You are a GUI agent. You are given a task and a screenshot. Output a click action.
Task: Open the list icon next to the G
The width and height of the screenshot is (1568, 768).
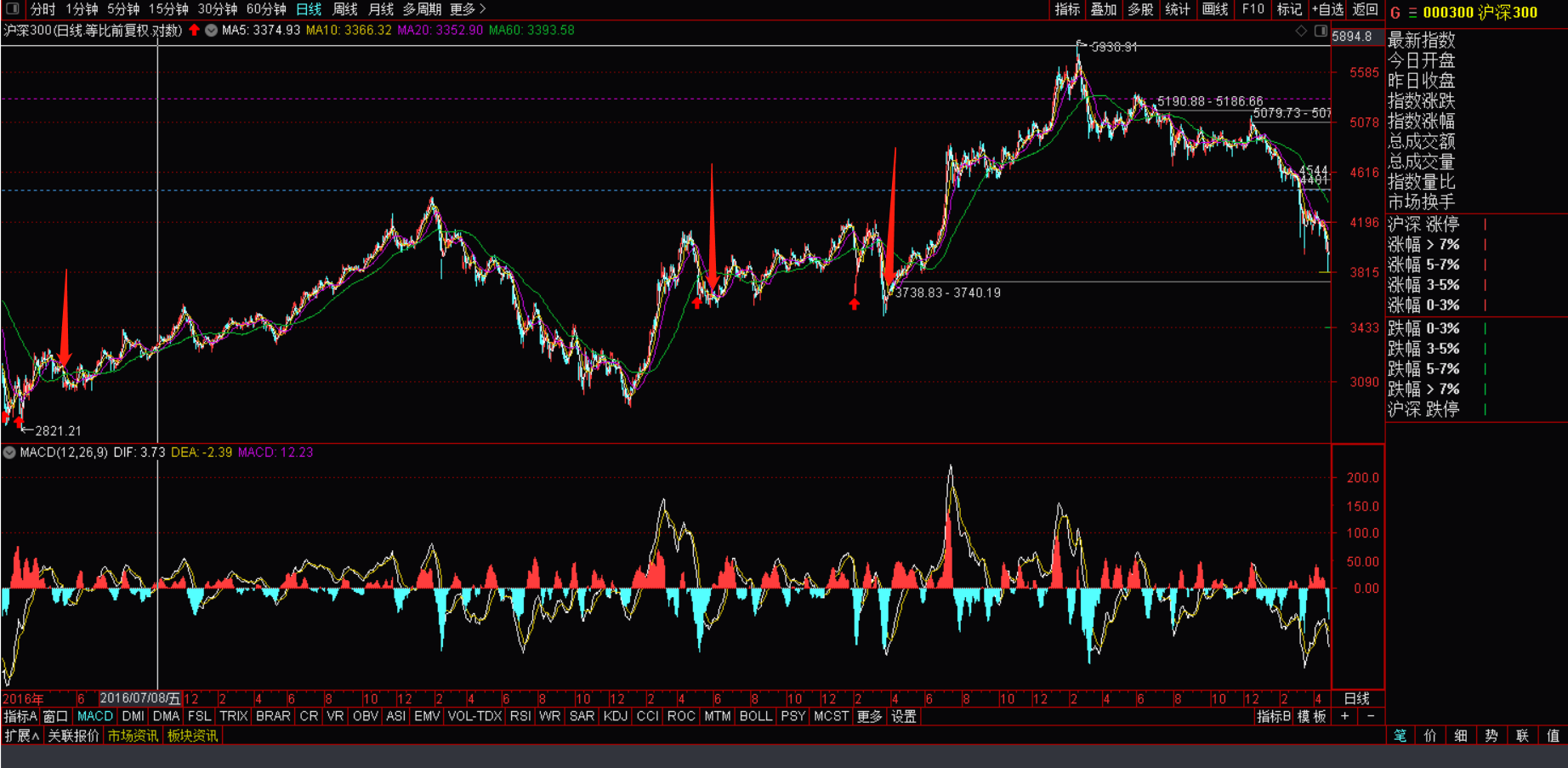coord(1412,13)
